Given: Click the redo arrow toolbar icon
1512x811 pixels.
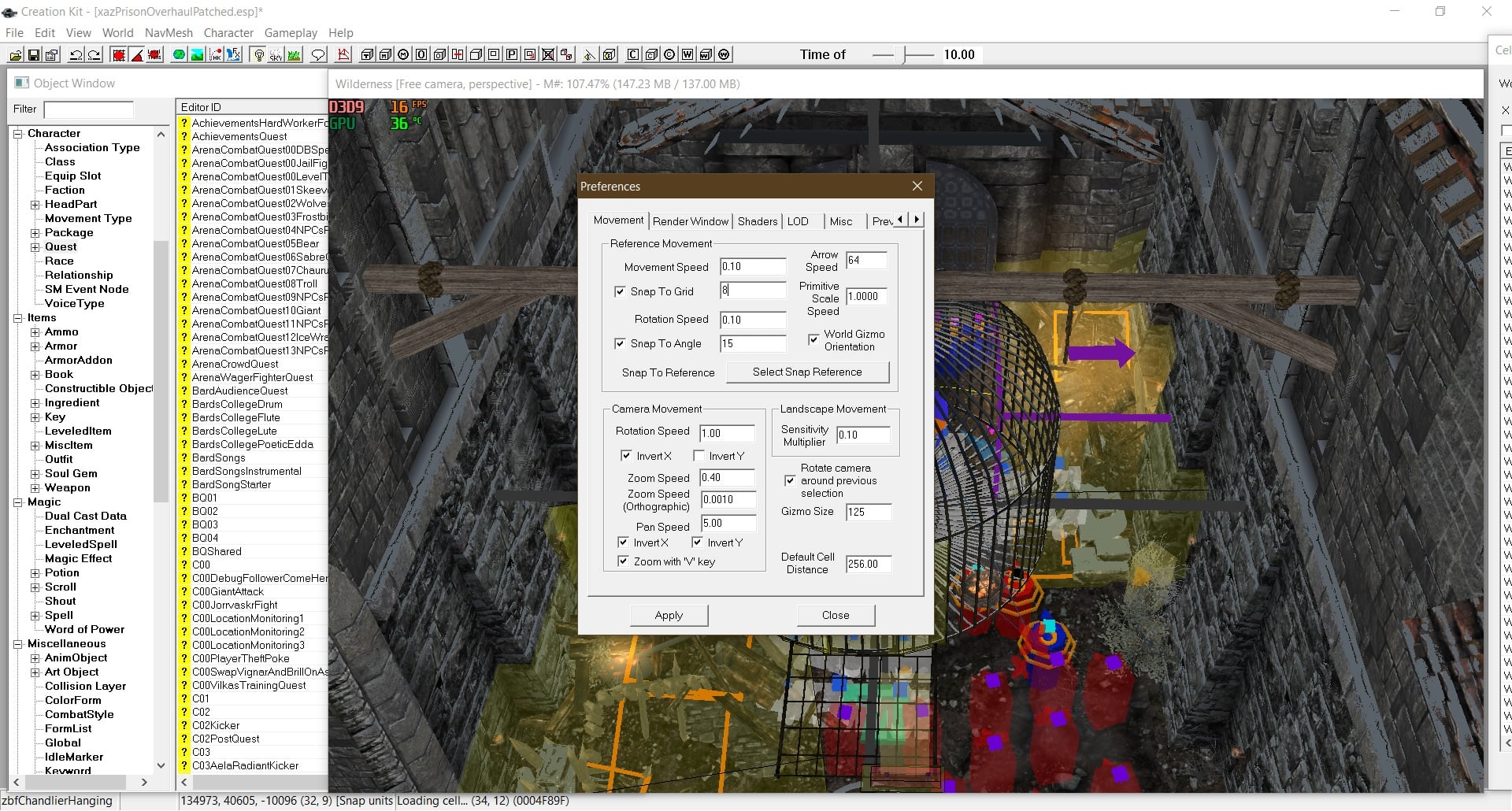Looking at the screenshot, I should pyautogui.click(x=94, y=54).
